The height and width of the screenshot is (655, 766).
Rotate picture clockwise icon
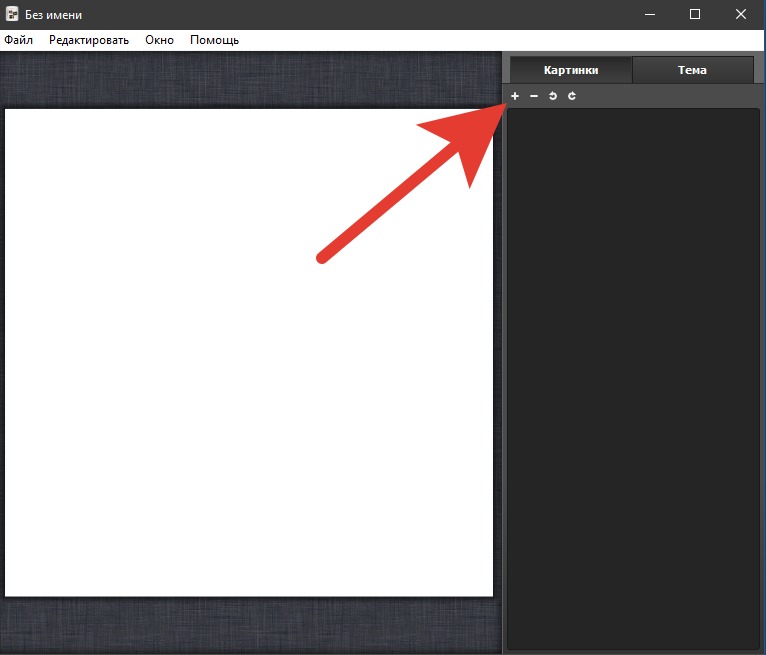pyautogui.click(x=572, y=96)
